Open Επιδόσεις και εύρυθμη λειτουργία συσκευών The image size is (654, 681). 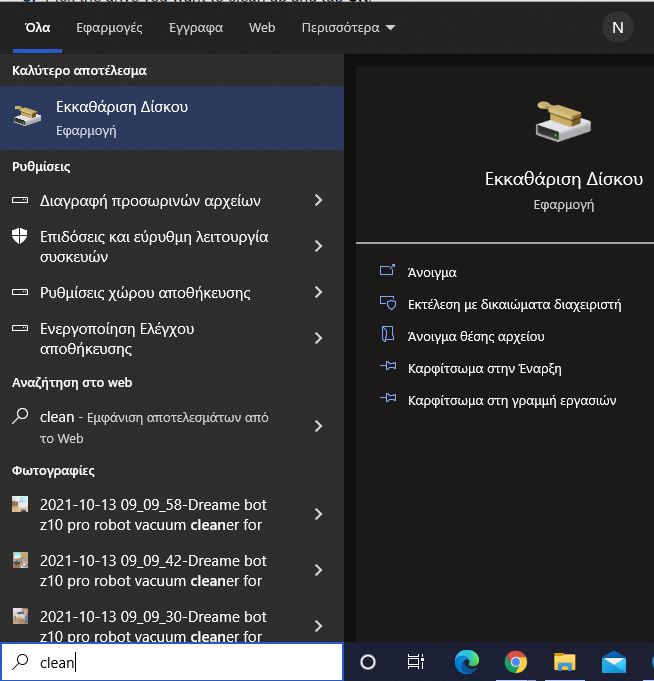(x=154, y=247)
